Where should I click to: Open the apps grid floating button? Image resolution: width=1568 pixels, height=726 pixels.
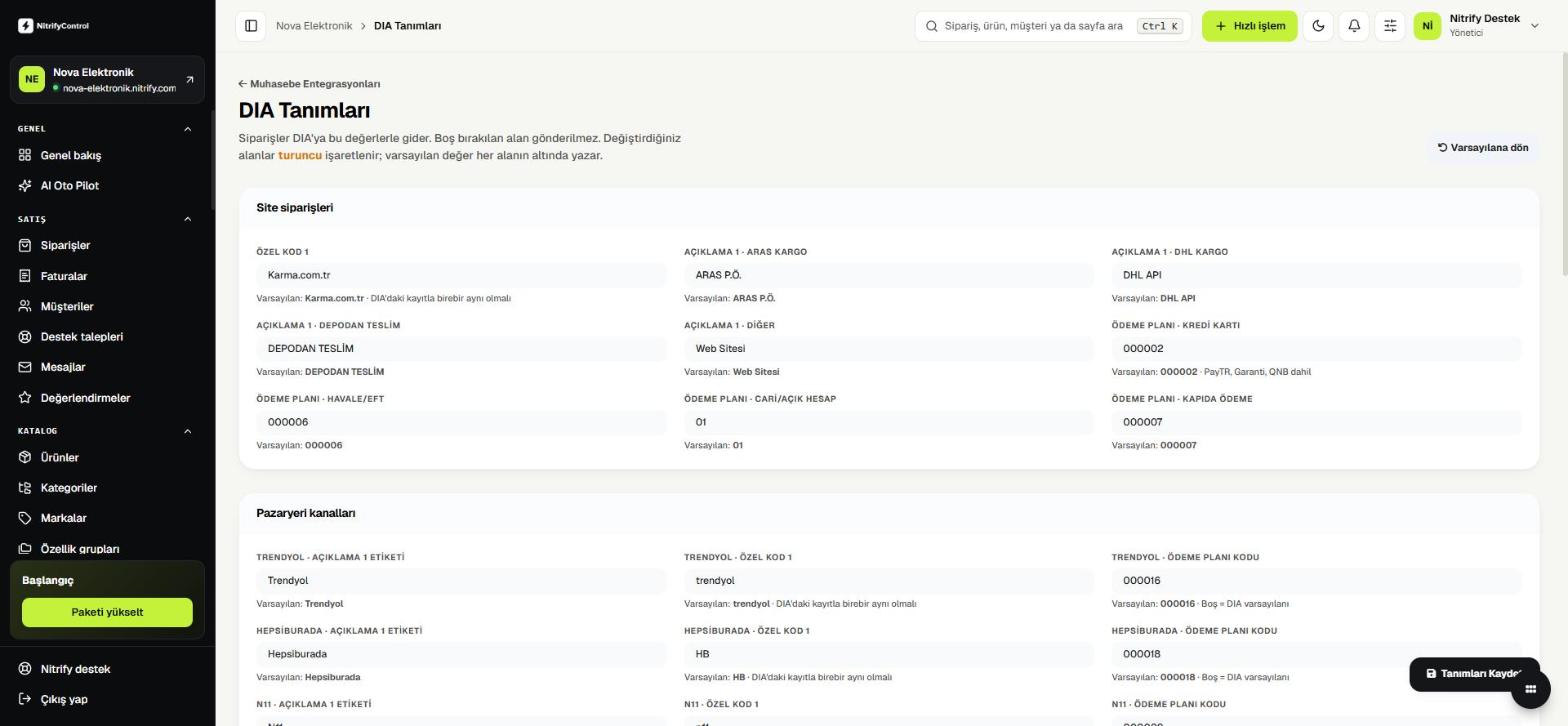pyautogui.click(x=1530, y=689)
